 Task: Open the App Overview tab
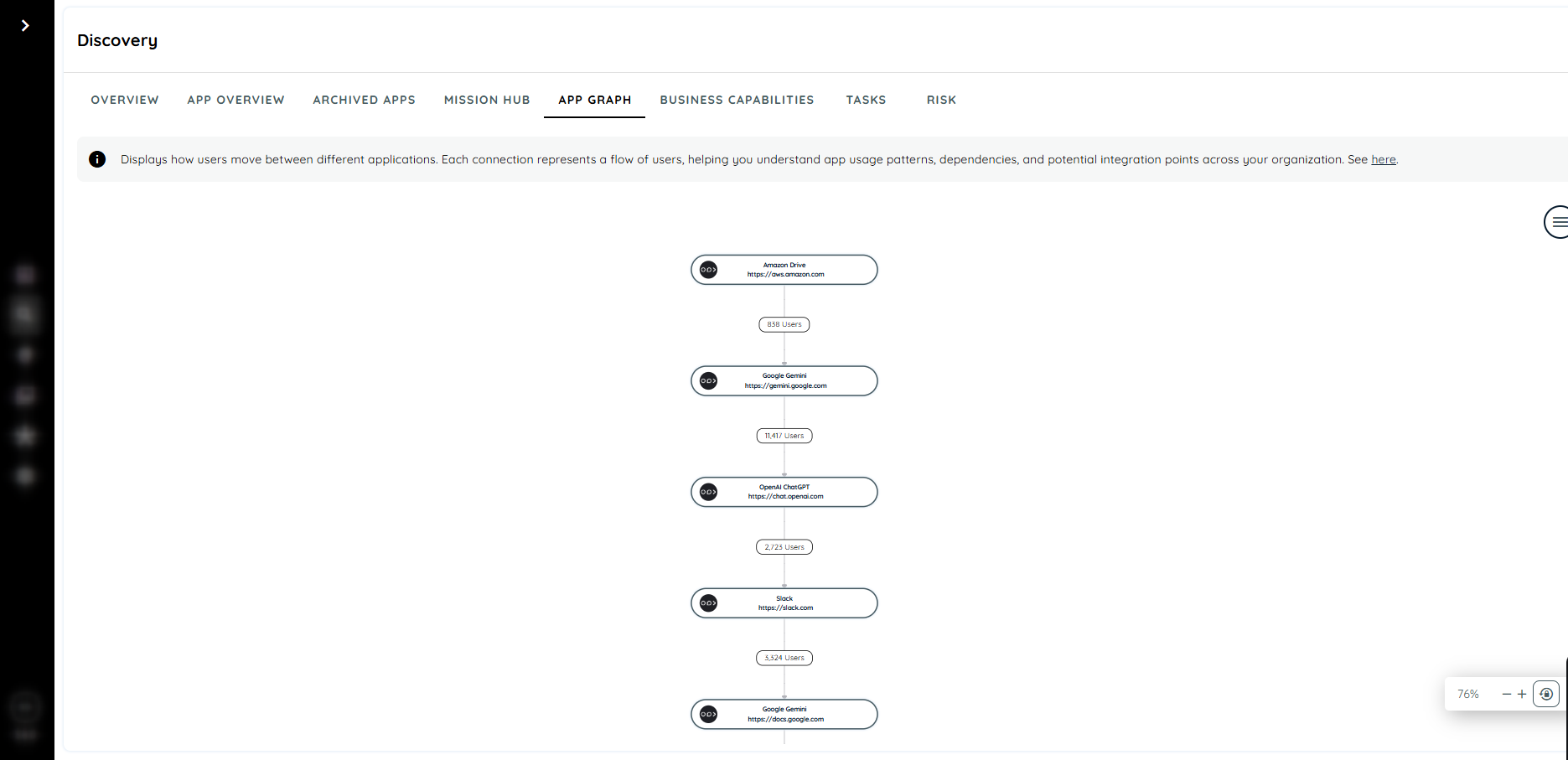(235, 100)
